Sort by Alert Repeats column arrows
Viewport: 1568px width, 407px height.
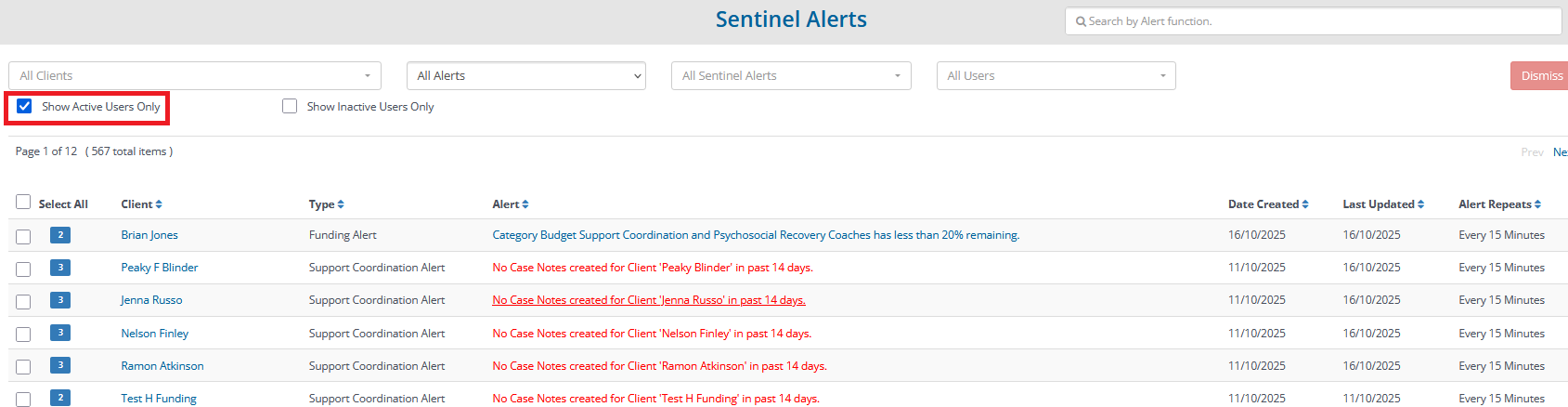click(x=1537, y=204)
